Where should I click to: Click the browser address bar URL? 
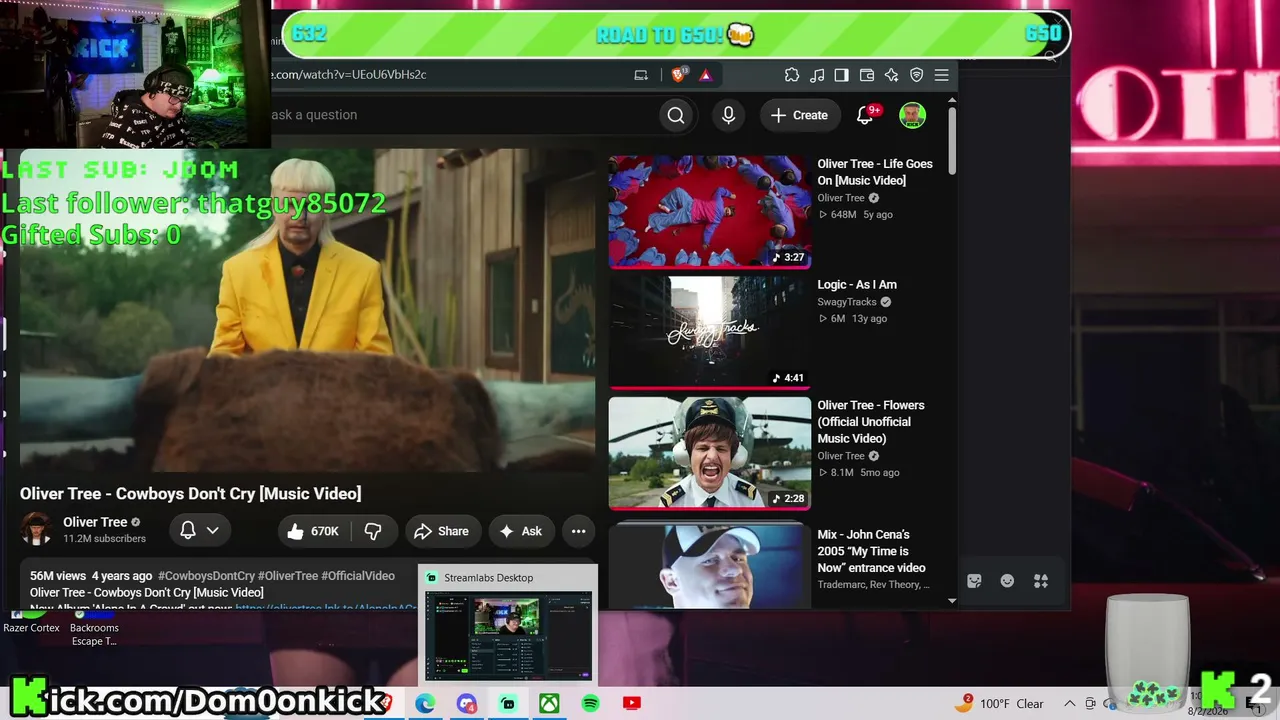(349, 75)
